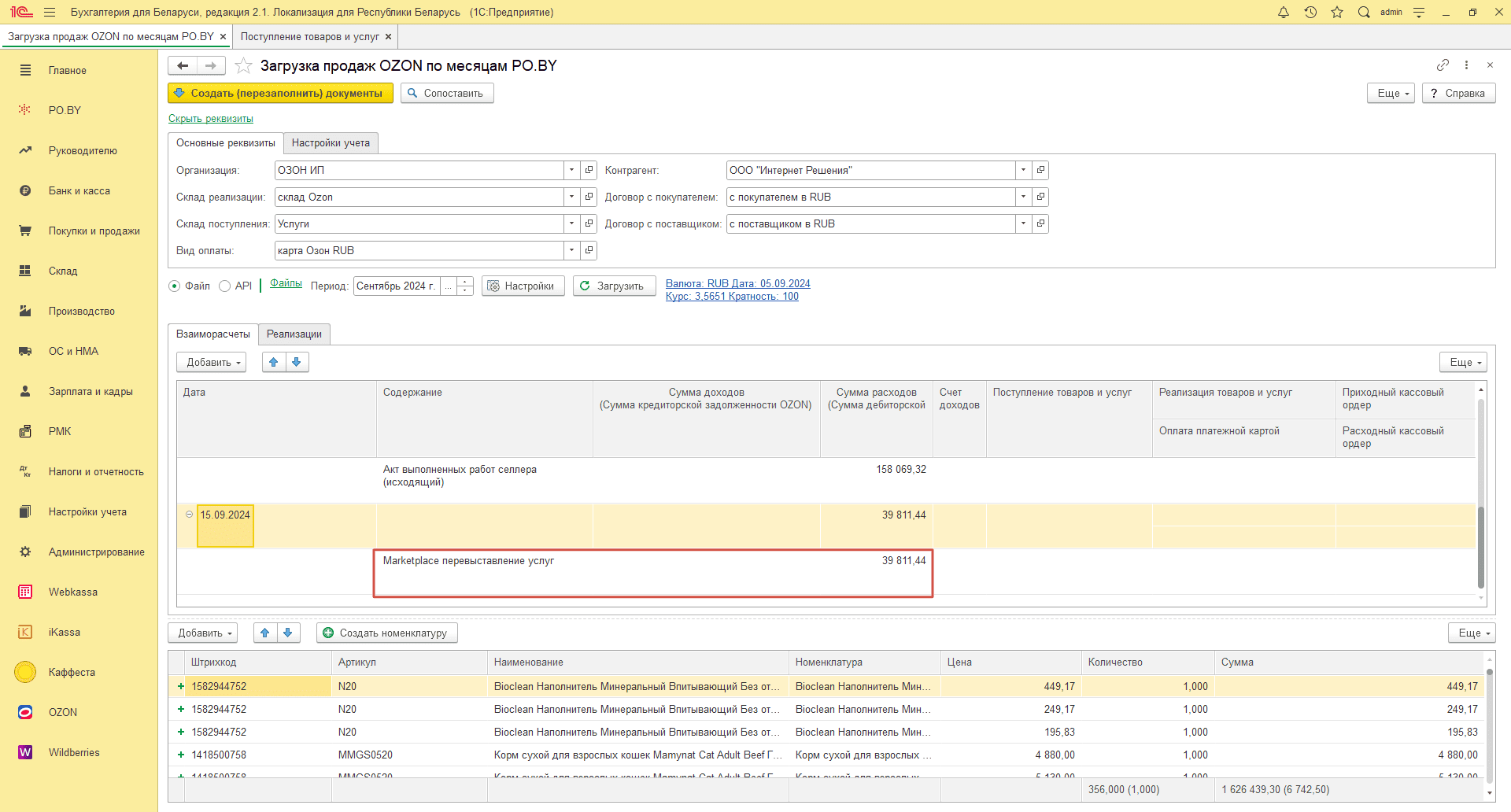Open Банк и касса section
Viewport: 1511px width, 812px height.
(x=79, y=190)
